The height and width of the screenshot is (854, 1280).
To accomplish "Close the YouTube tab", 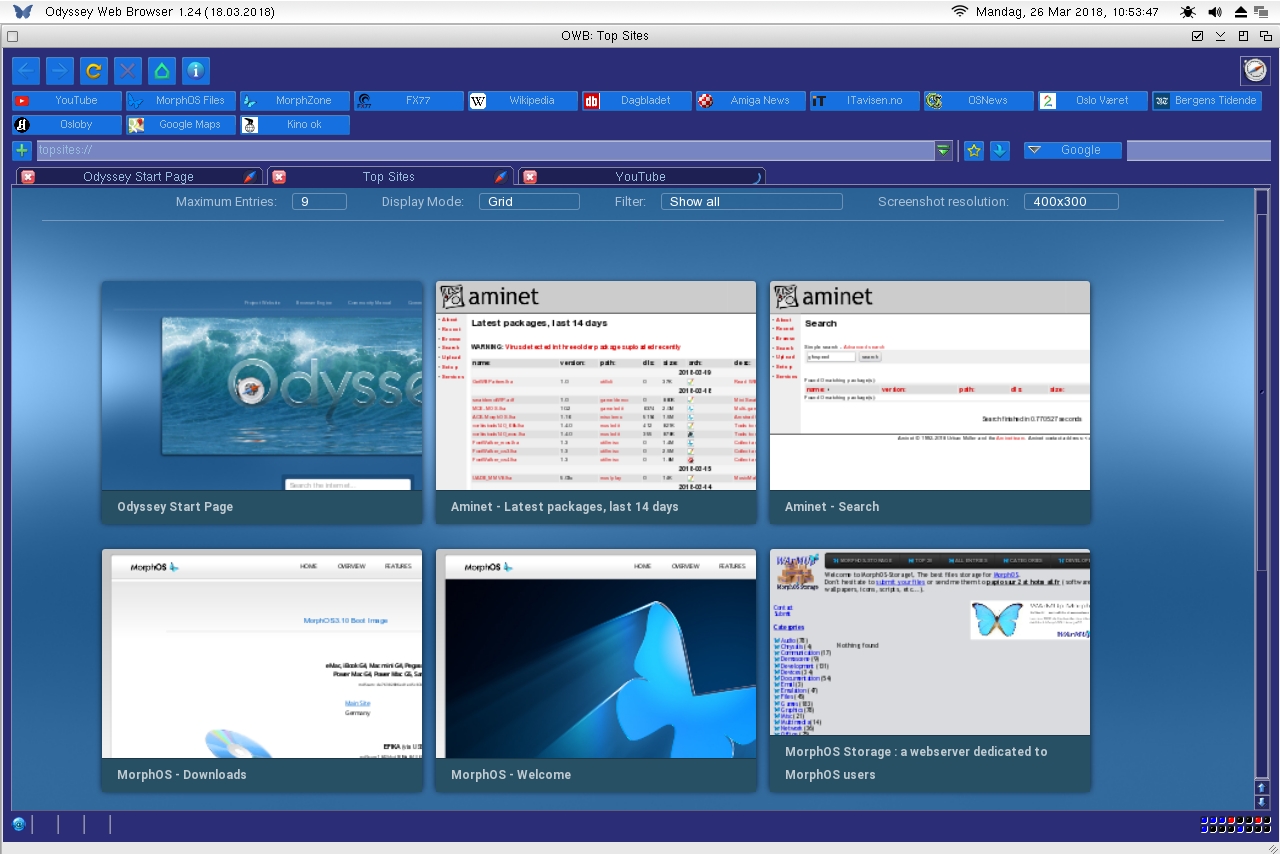I will [530, 177].
